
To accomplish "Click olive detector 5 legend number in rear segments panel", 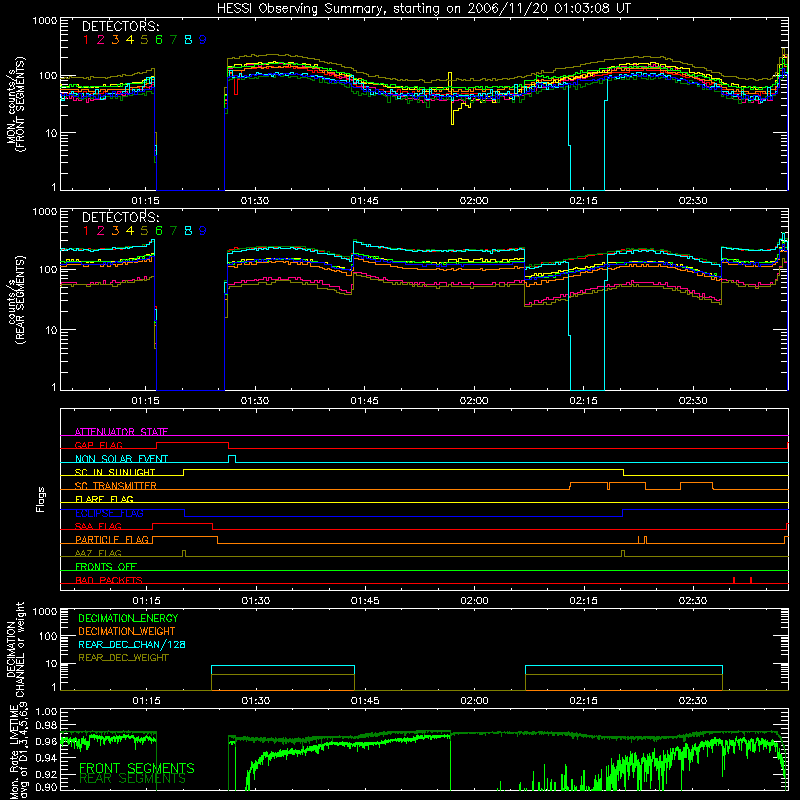I will (x=144, y=231).
